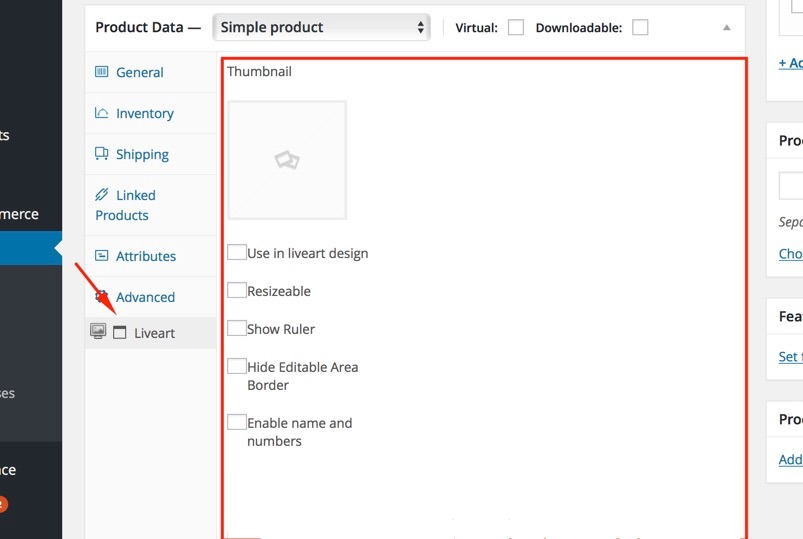The width and height of the screenshot is (803, 539).
Task: Check Hide Editable Area Border
Action: coord(236,366)
